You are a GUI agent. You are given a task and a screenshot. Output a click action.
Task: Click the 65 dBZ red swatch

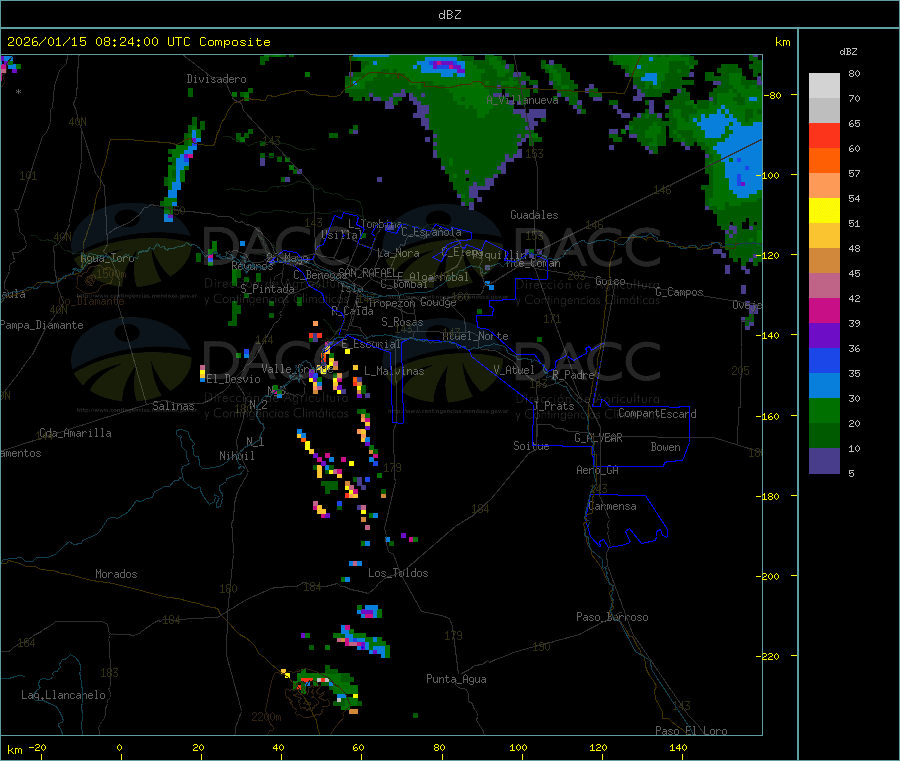(824, 135)
